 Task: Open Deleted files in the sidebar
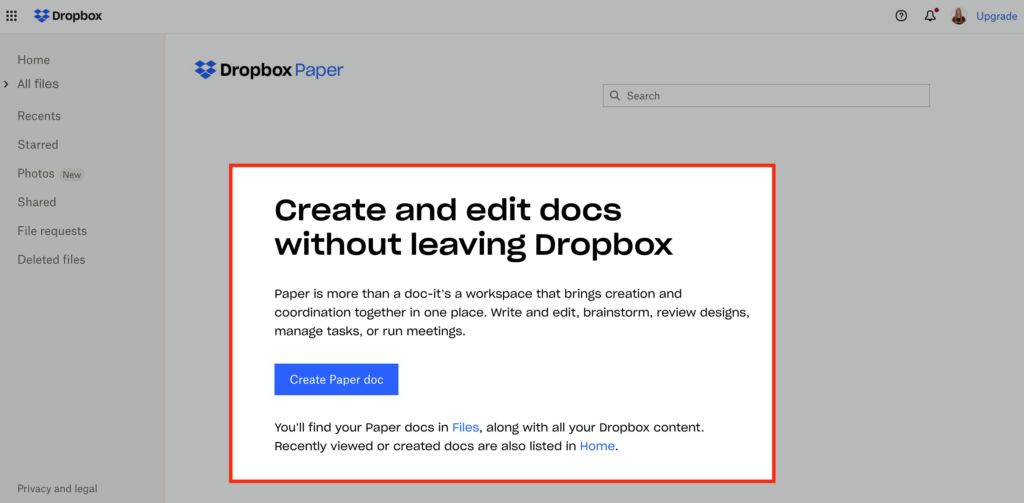[52, 259]
